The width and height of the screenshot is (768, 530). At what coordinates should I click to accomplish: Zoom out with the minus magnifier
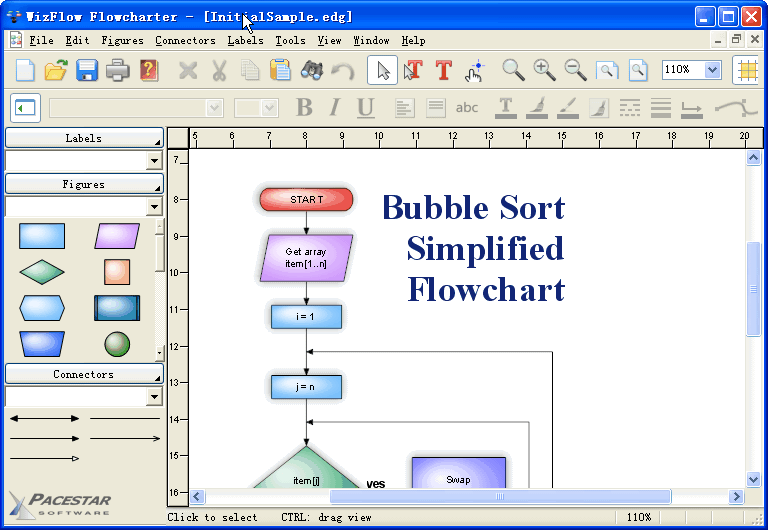click(x=576, y=71)
